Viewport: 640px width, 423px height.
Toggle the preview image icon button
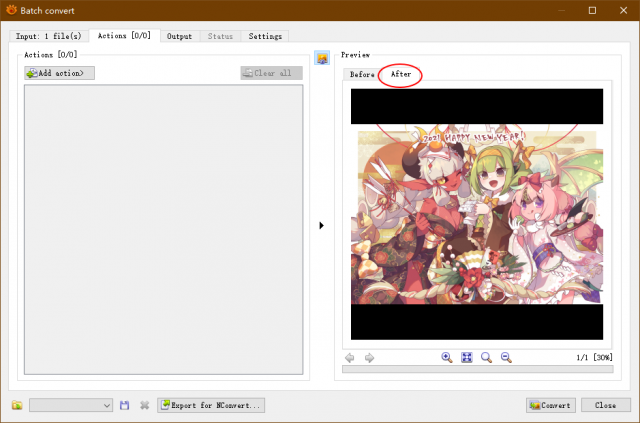point(322,58)
